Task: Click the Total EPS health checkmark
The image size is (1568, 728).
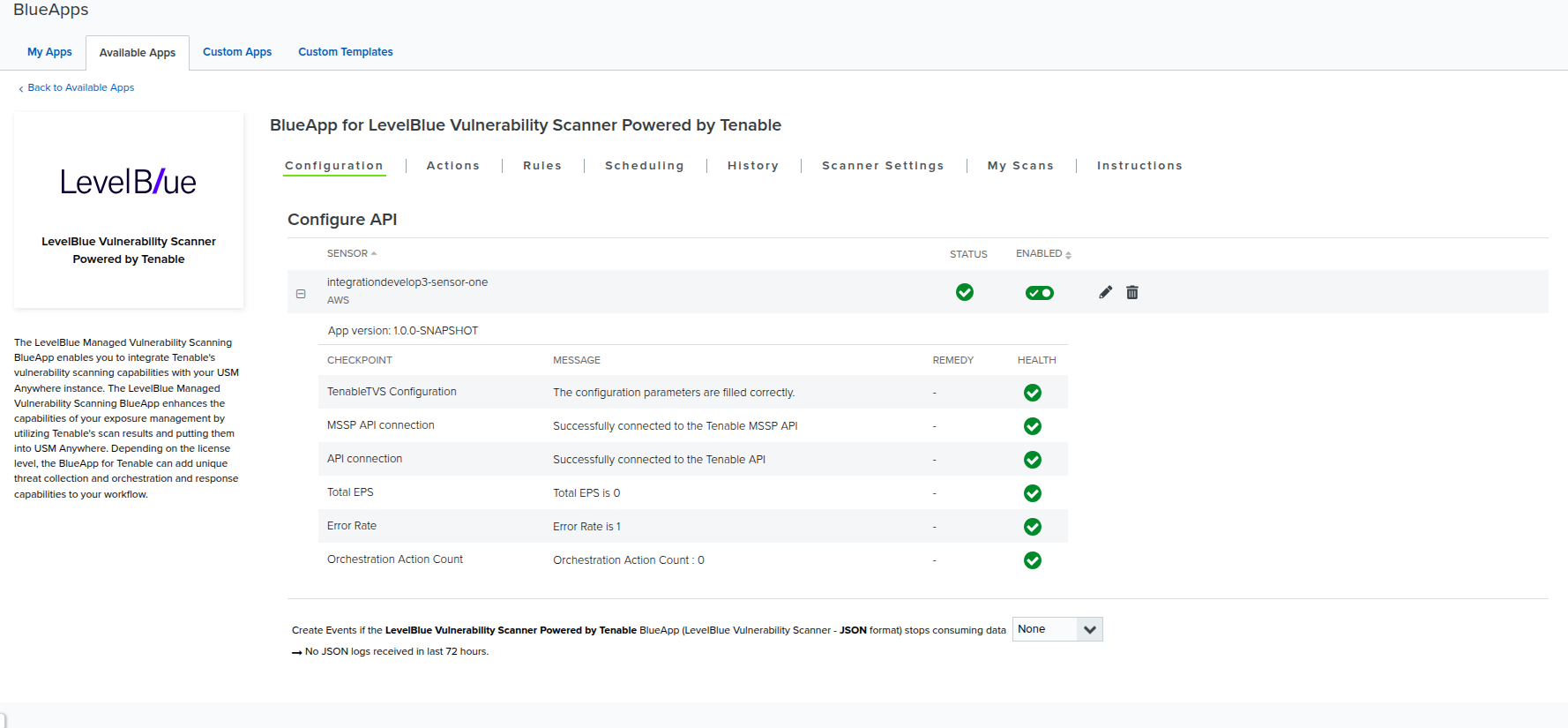Action: point(1033,493)
